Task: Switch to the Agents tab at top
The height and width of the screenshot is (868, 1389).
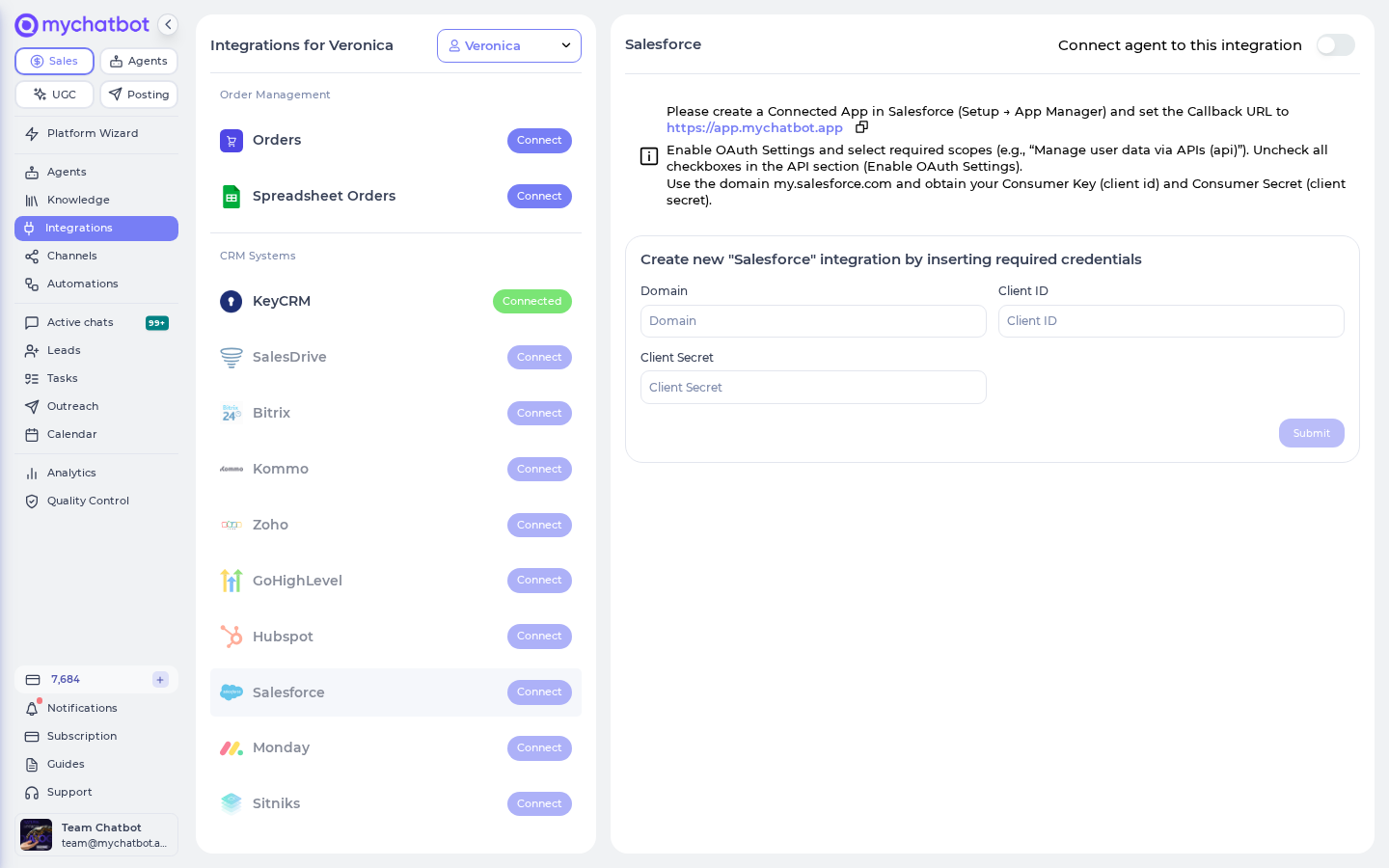Action: (x=139, y=61)
